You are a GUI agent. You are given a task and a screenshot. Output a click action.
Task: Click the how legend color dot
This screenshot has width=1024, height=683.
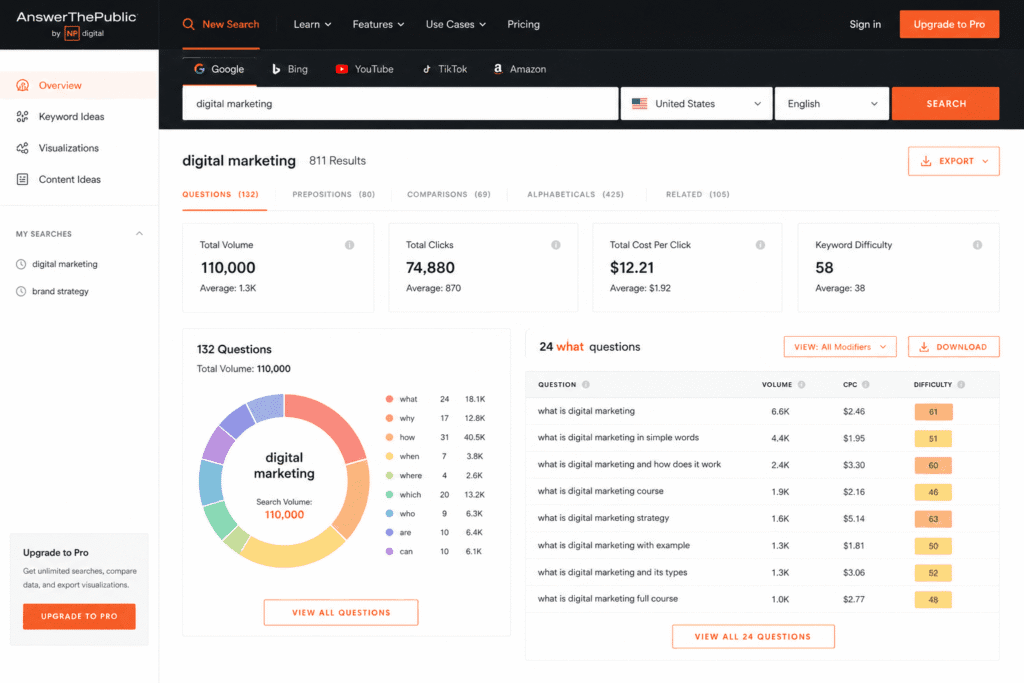click(x=389, y=437)
